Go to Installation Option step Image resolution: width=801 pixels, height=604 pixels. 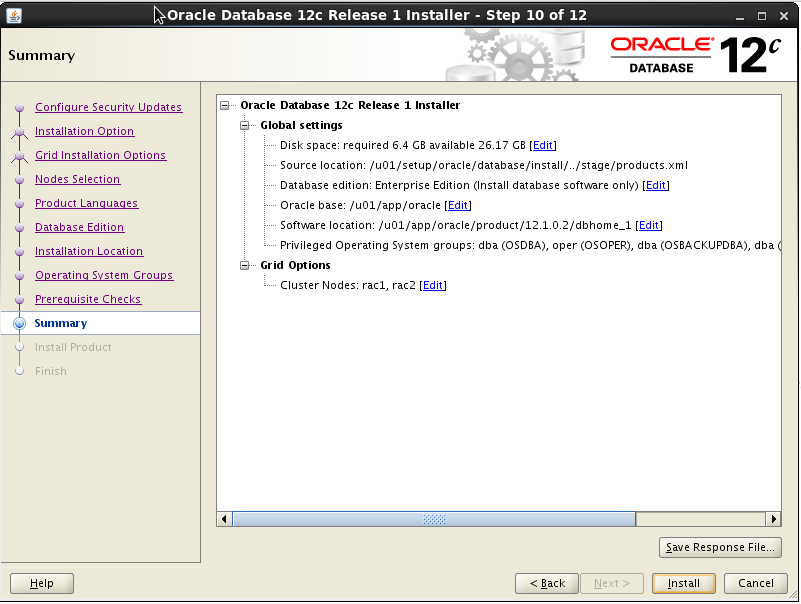click(x=84, y=131)
